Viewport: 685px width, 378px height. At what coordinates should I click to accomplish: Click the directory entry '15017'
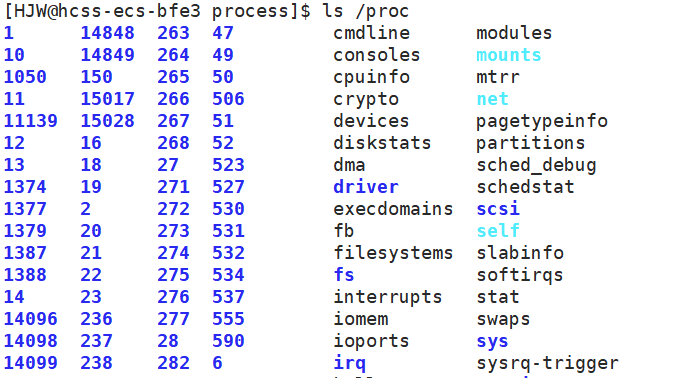[107, 99]
